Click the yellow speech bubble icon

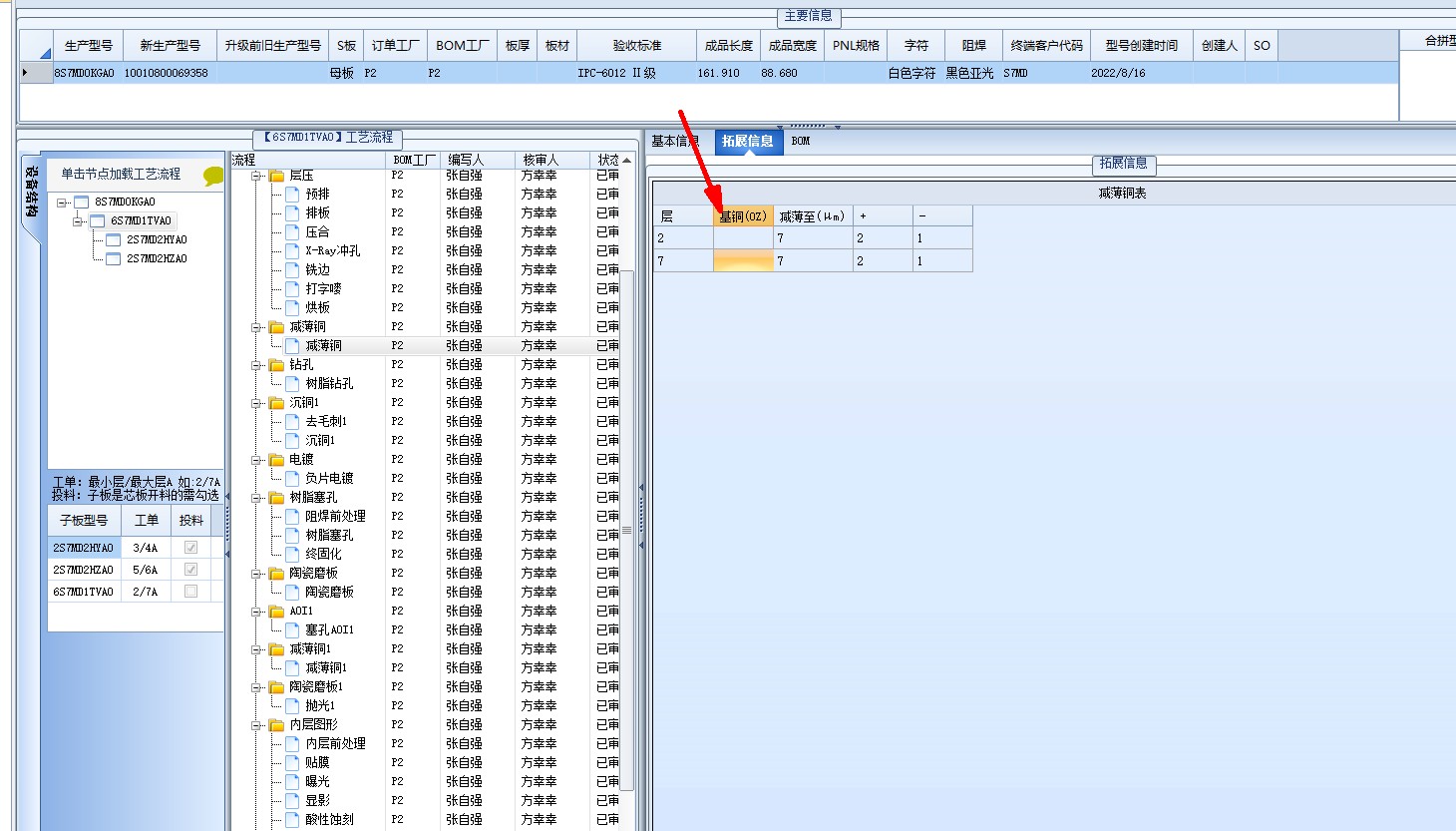pyautogui.click(x=212, y=177)
